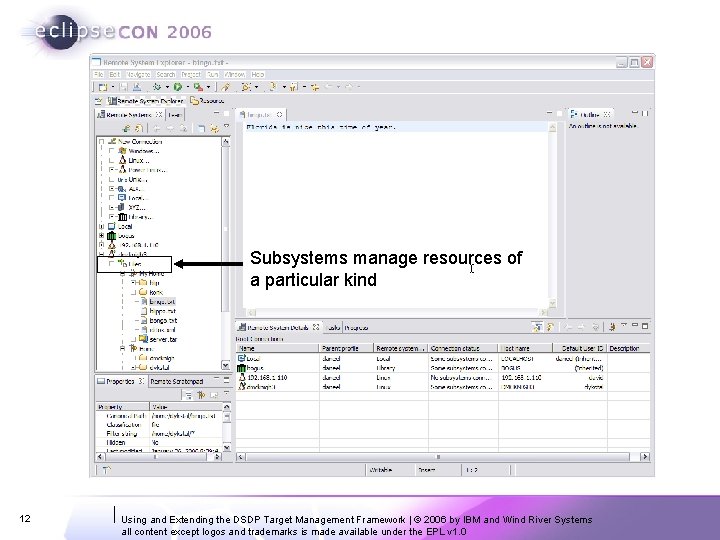Click the refresh icon in Remote Systems toolbar
Screen dimensions: 720x540
pyautogui.click(x=138, y=129)
